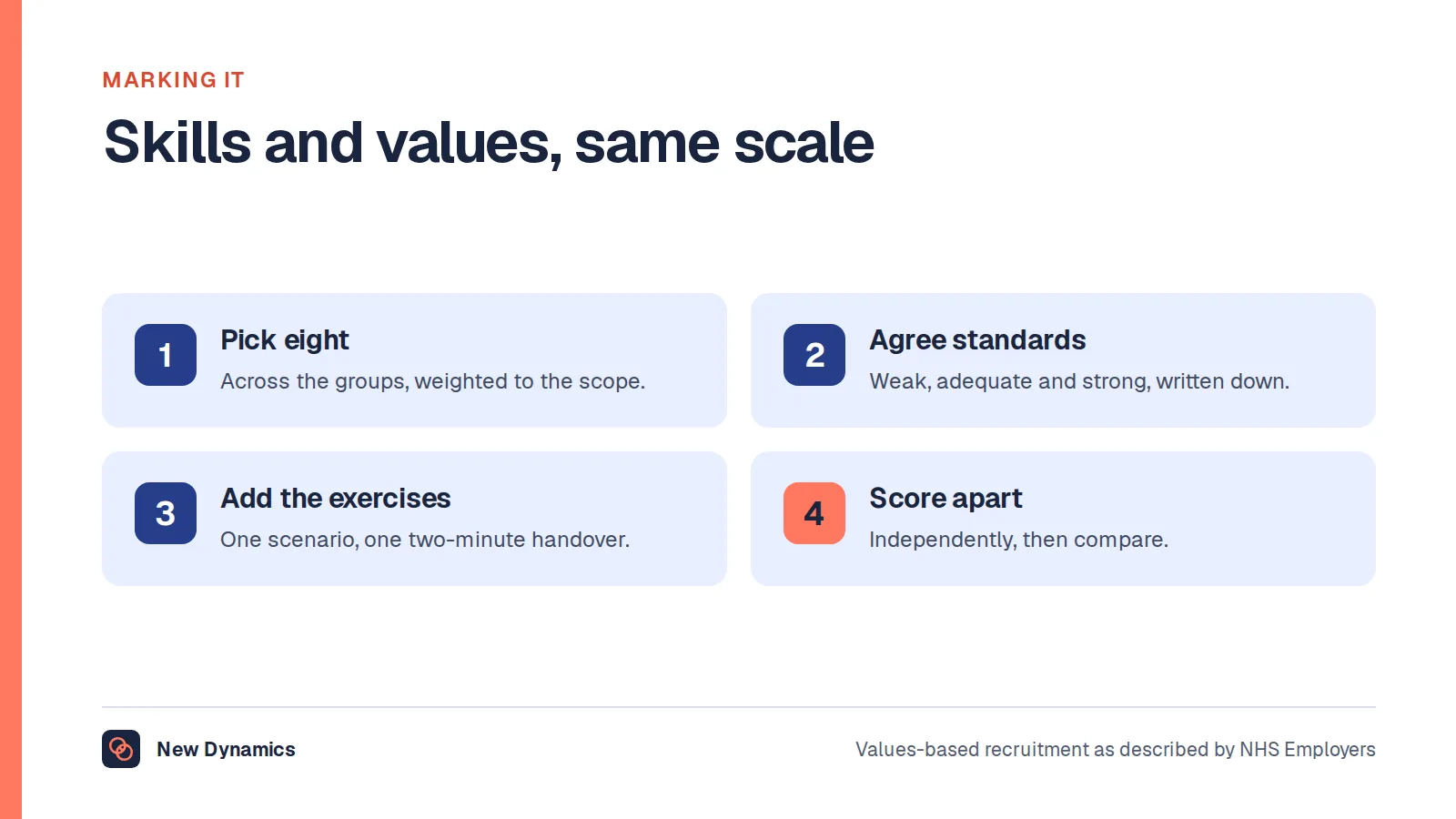Viewport: 1456px width, 819px height.
Task: Click 'Independently, then compare.' description text
Action: [1018, 540]
